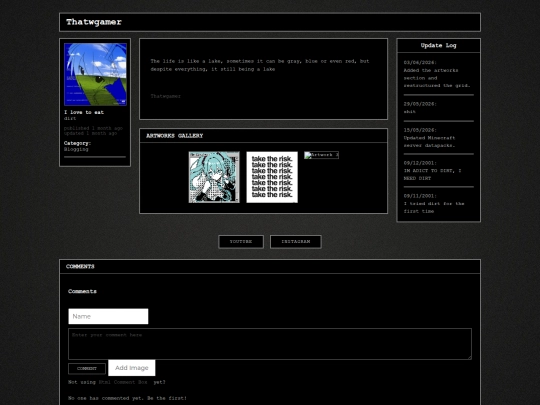
Task: Click the blue anime profile image
Action: tap(95, 74)
